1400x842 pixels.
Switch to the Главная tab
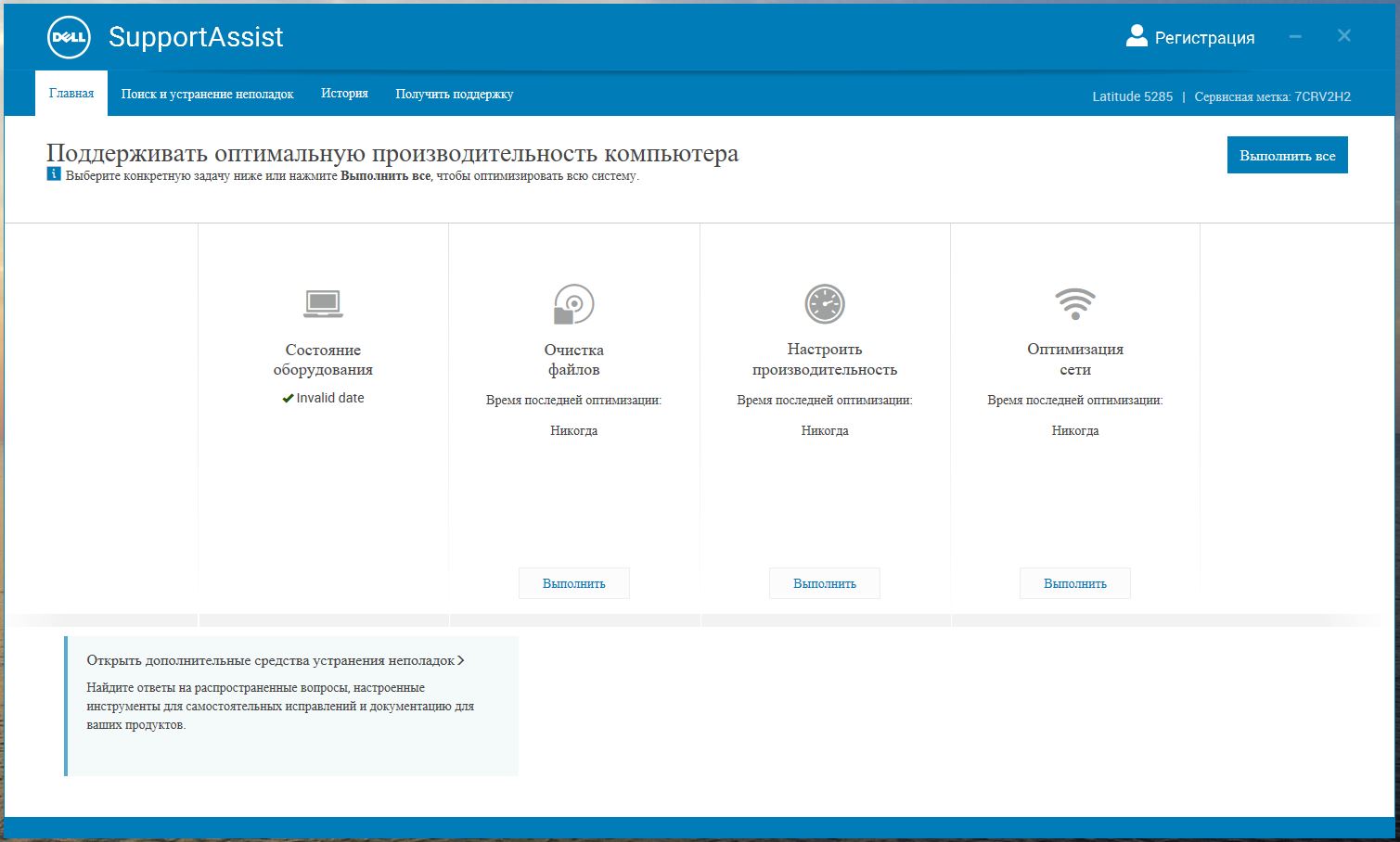[x=71, y=94]
